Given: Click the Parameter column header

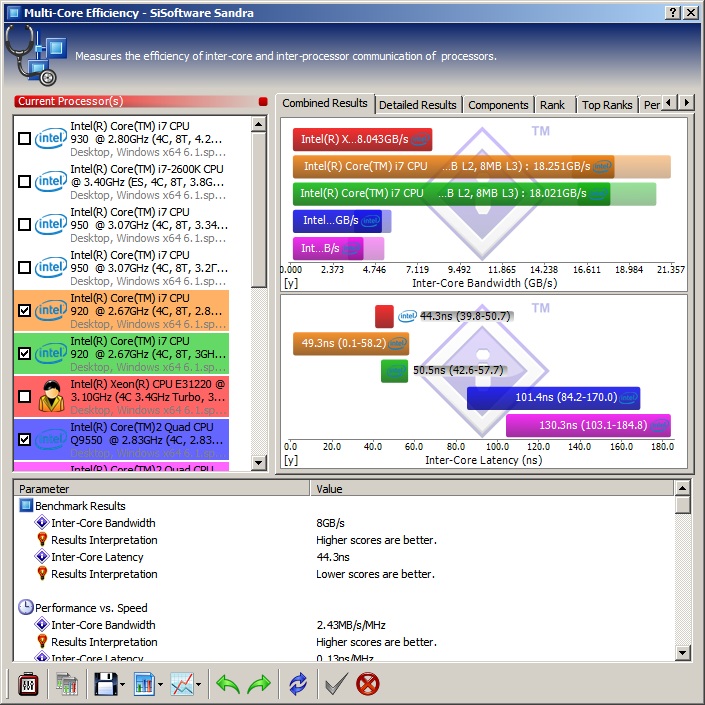Looking at the screenshot, I should click(162, 489).
